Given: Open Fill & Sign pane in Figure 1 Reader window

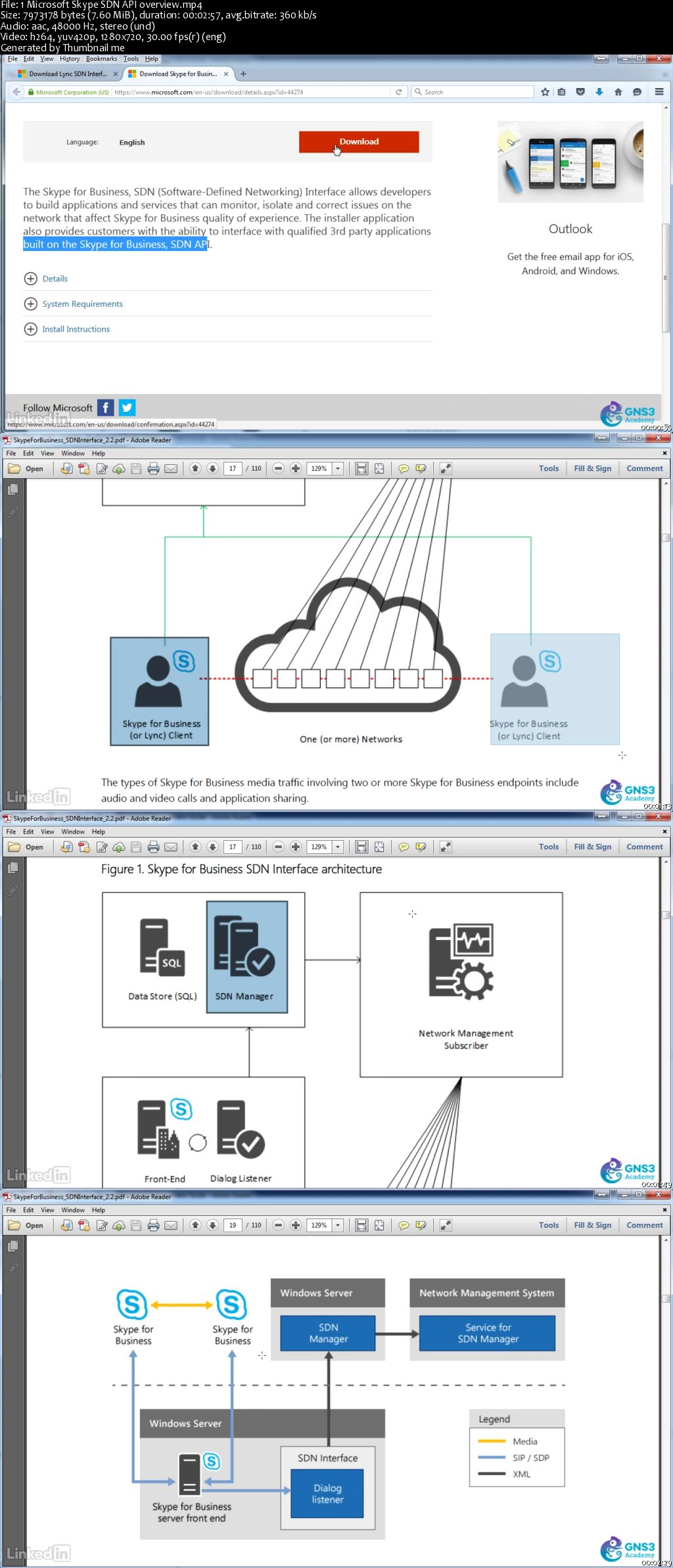Looking at the screenshot, I should 593,847.
